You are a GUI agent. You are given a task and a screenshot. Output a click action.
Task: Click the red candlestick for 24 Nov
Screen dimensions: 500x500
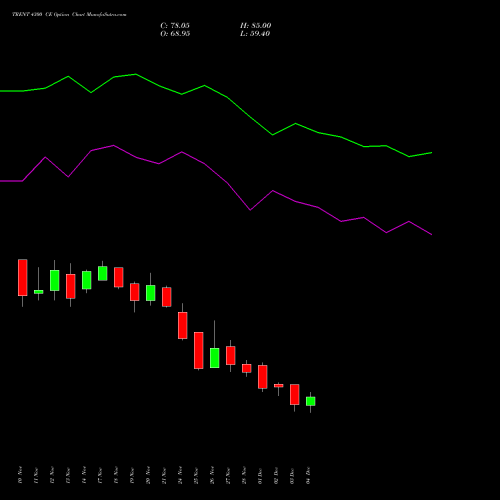click(x=183, y=325)
